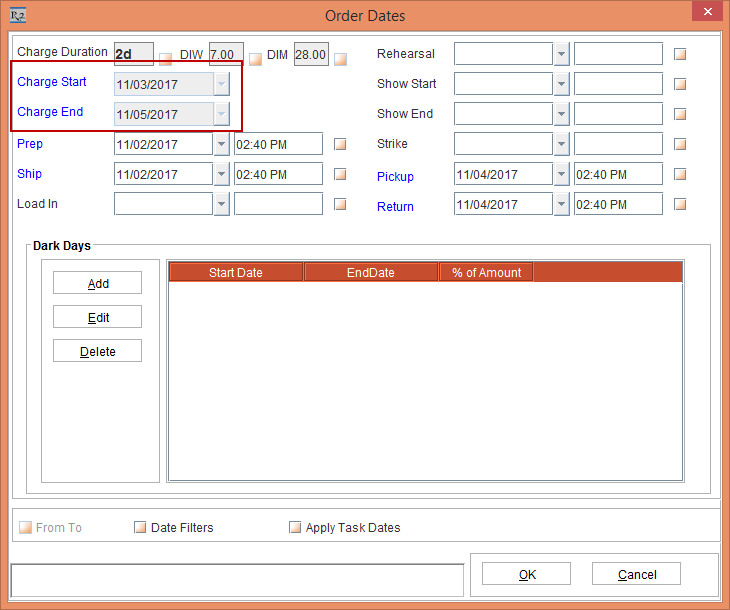This screenshot has height=610, width=730.
Task: Open the Pickup date dropdown
Action: (561, 174)
